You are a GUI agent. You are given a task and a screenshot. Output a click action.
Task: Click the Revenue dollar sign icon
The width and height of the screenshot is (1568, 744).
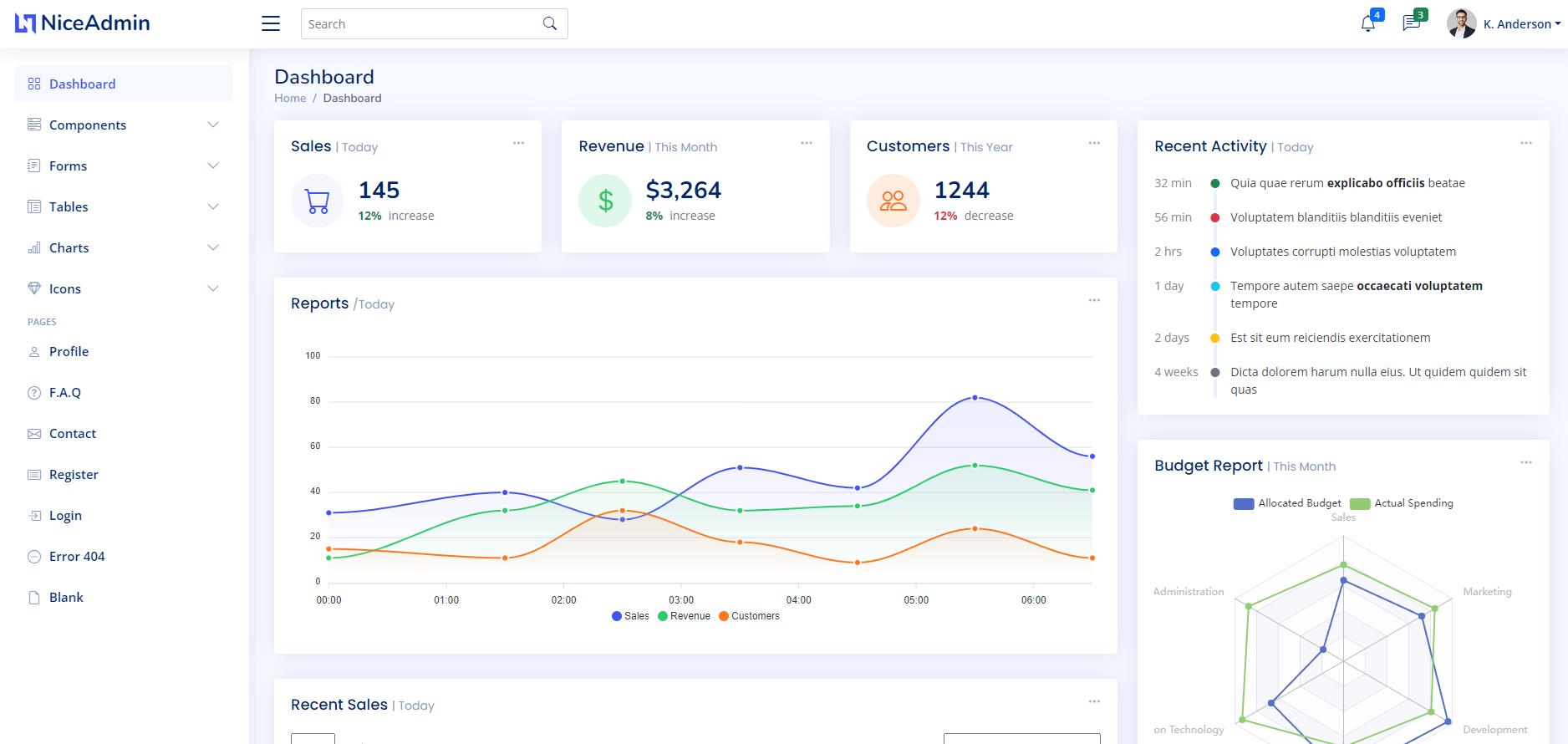[x=605, y=201]
